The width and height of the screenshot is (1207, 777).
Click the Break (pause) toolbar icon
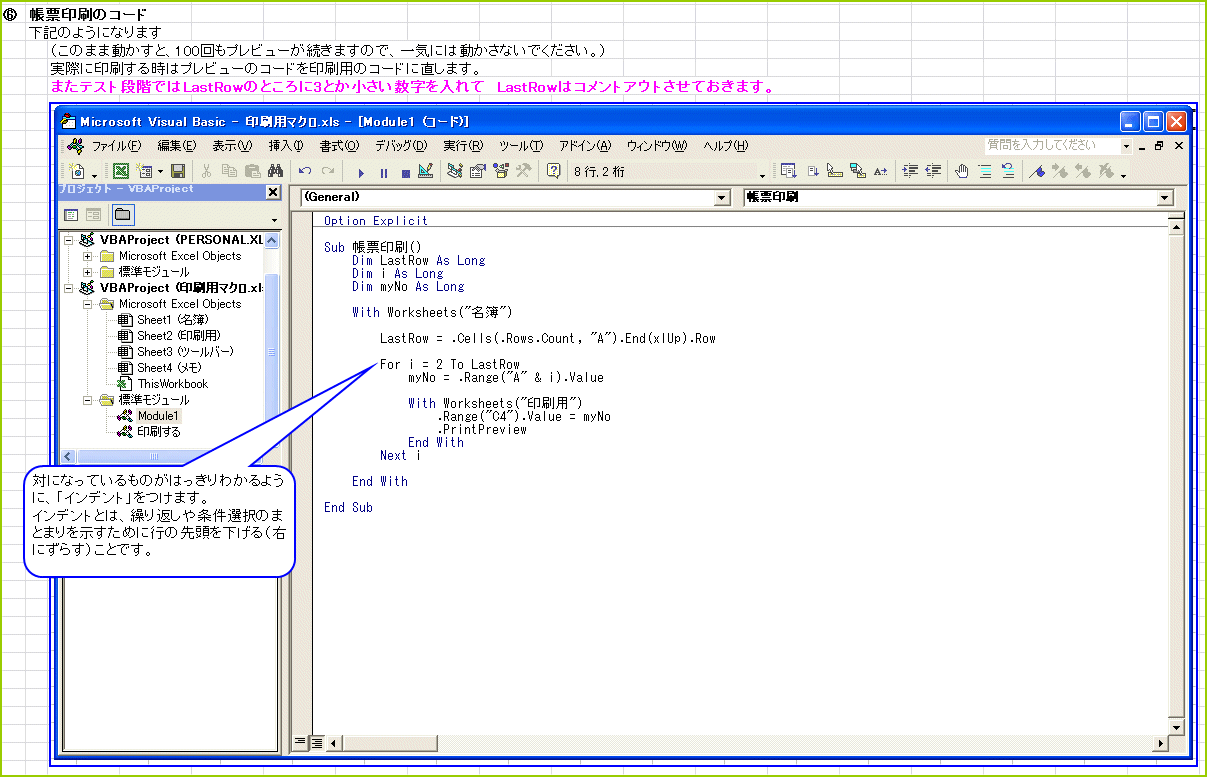click(383, 172)
